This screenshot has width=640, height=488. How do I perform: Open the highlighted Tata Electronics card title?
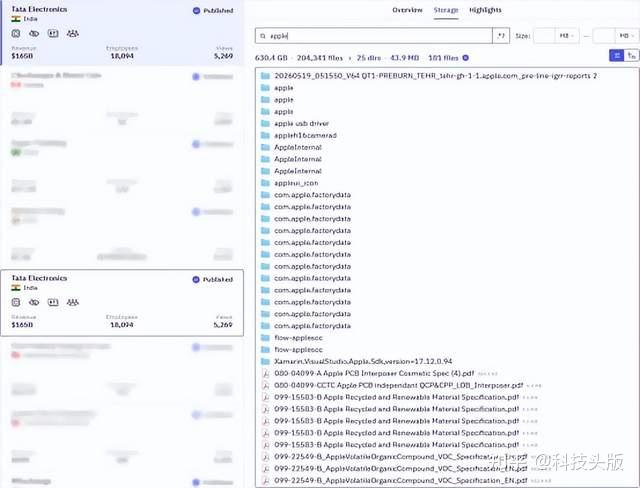click(39, 9)
